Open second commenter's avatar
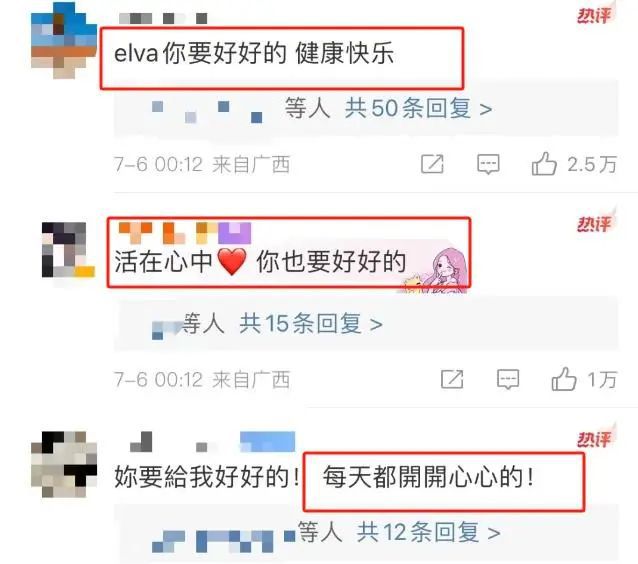This screenshot has width=638, height=564. tap(68, 250)
